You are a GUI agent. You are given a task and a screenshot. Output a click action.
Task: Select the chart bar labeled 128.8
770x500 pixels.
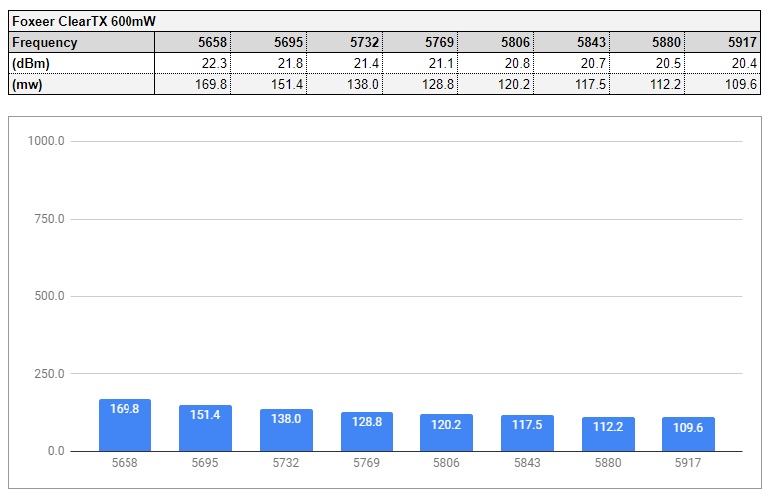367,431
